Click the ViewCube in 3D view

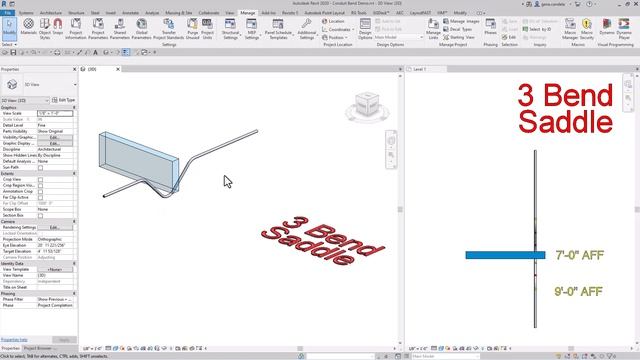click(x=367, y=104)
